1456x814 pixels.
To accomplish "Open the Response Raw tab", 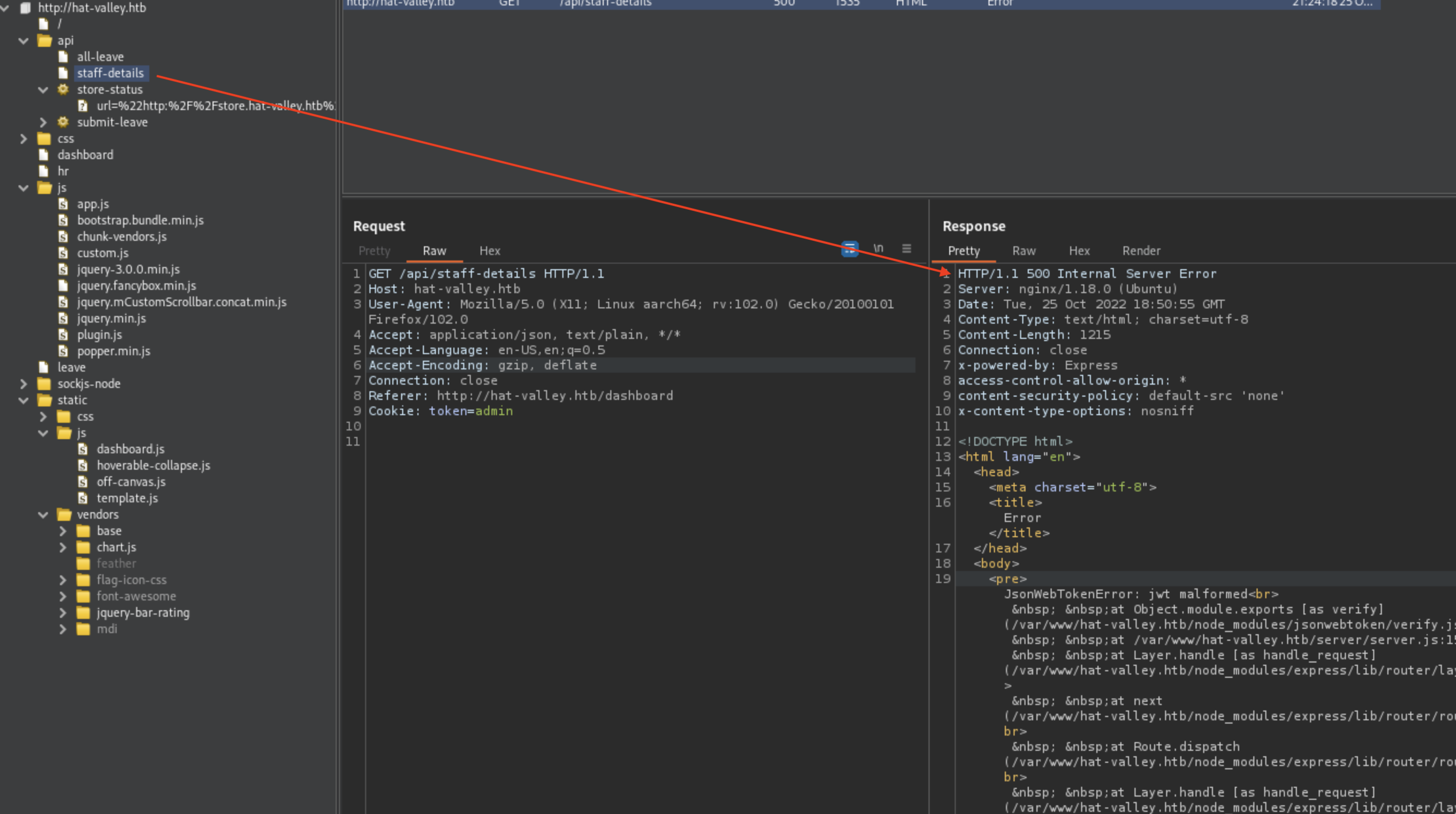I will [x=1023, y=251].
